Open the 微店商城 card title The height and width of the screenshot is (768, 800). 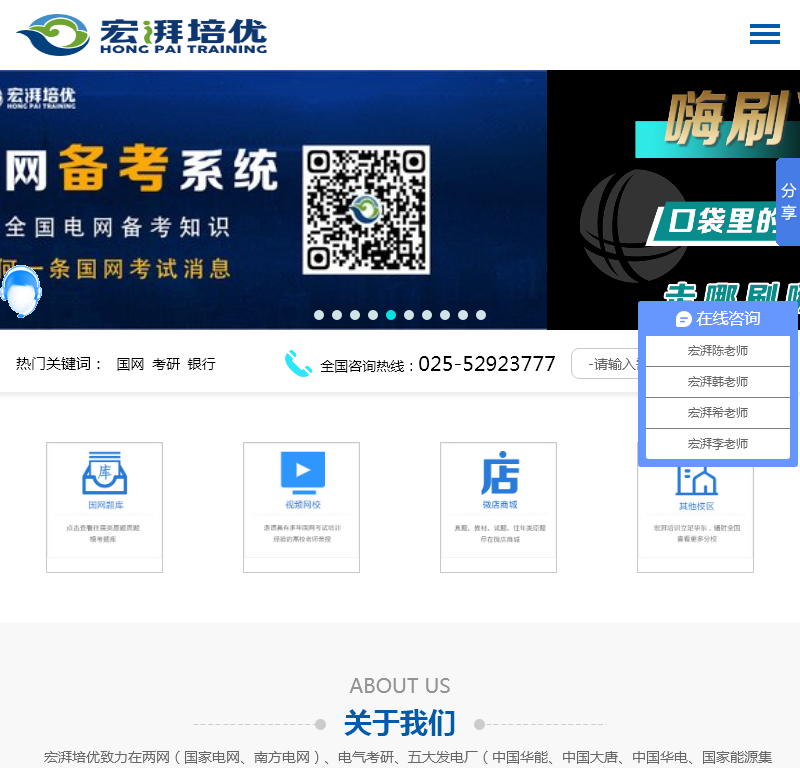tap(500, 505)
